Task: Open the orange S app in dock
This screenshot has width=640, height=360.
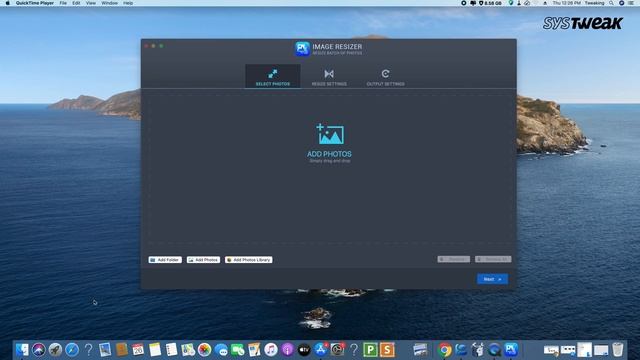Action: tap(387, 350)
